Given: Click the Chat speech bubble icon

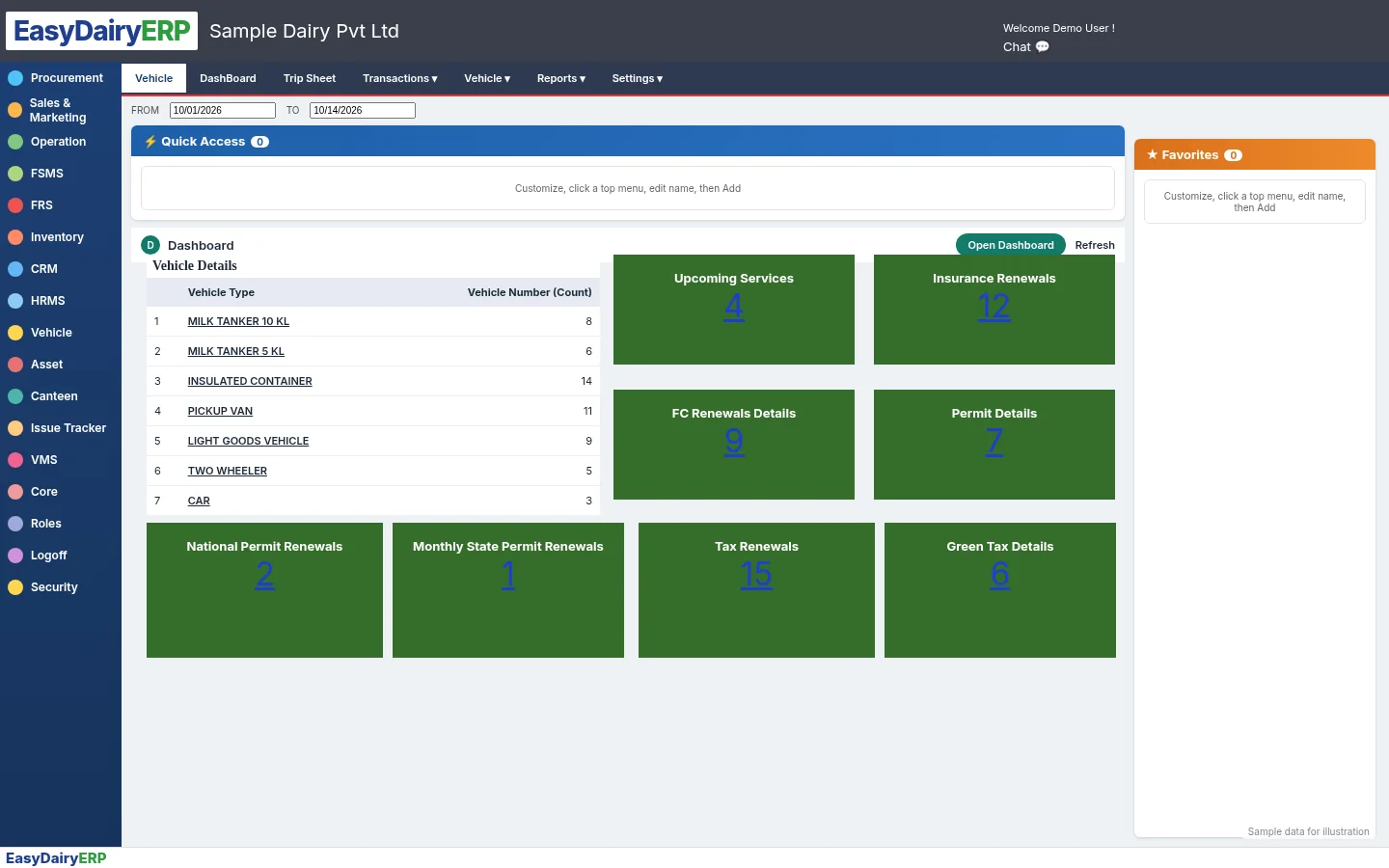Looking at the screenshot, I should point(1043,46).
